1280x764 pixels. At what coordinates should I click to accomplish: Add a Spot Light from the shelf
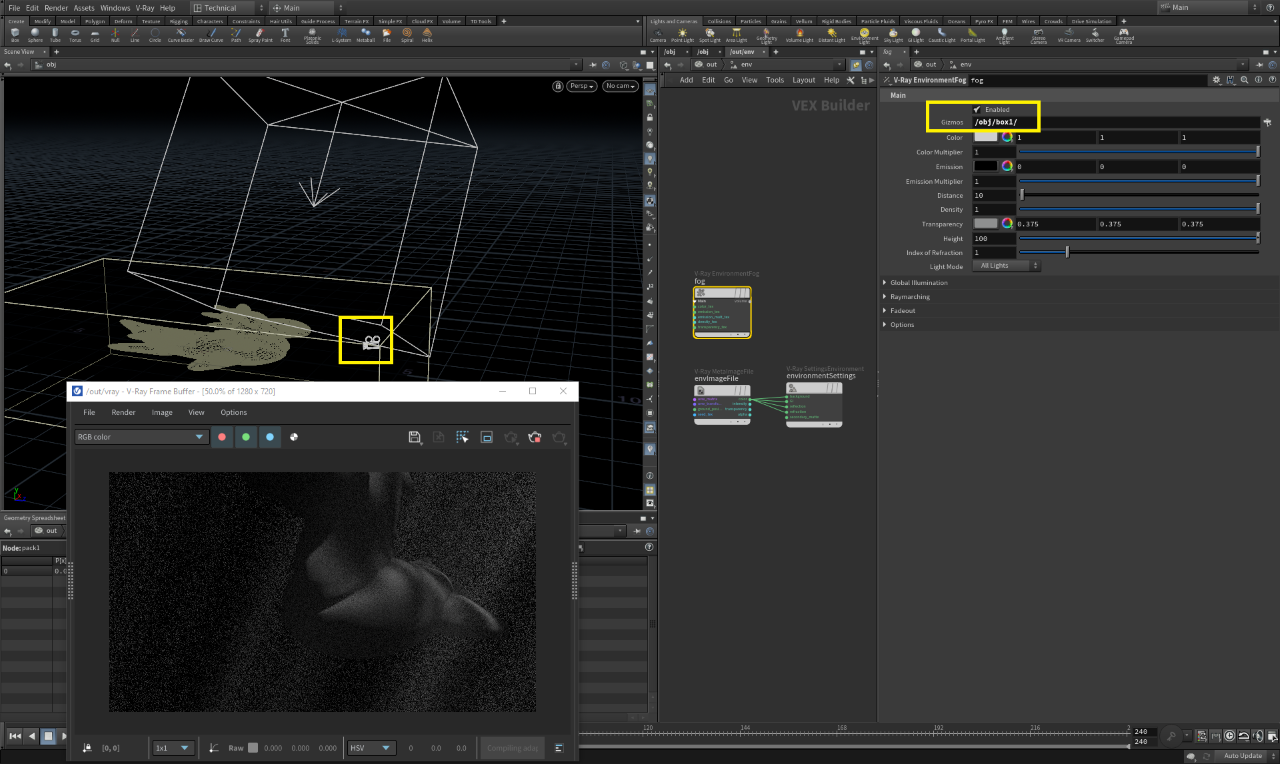click(x=709, y=35)
